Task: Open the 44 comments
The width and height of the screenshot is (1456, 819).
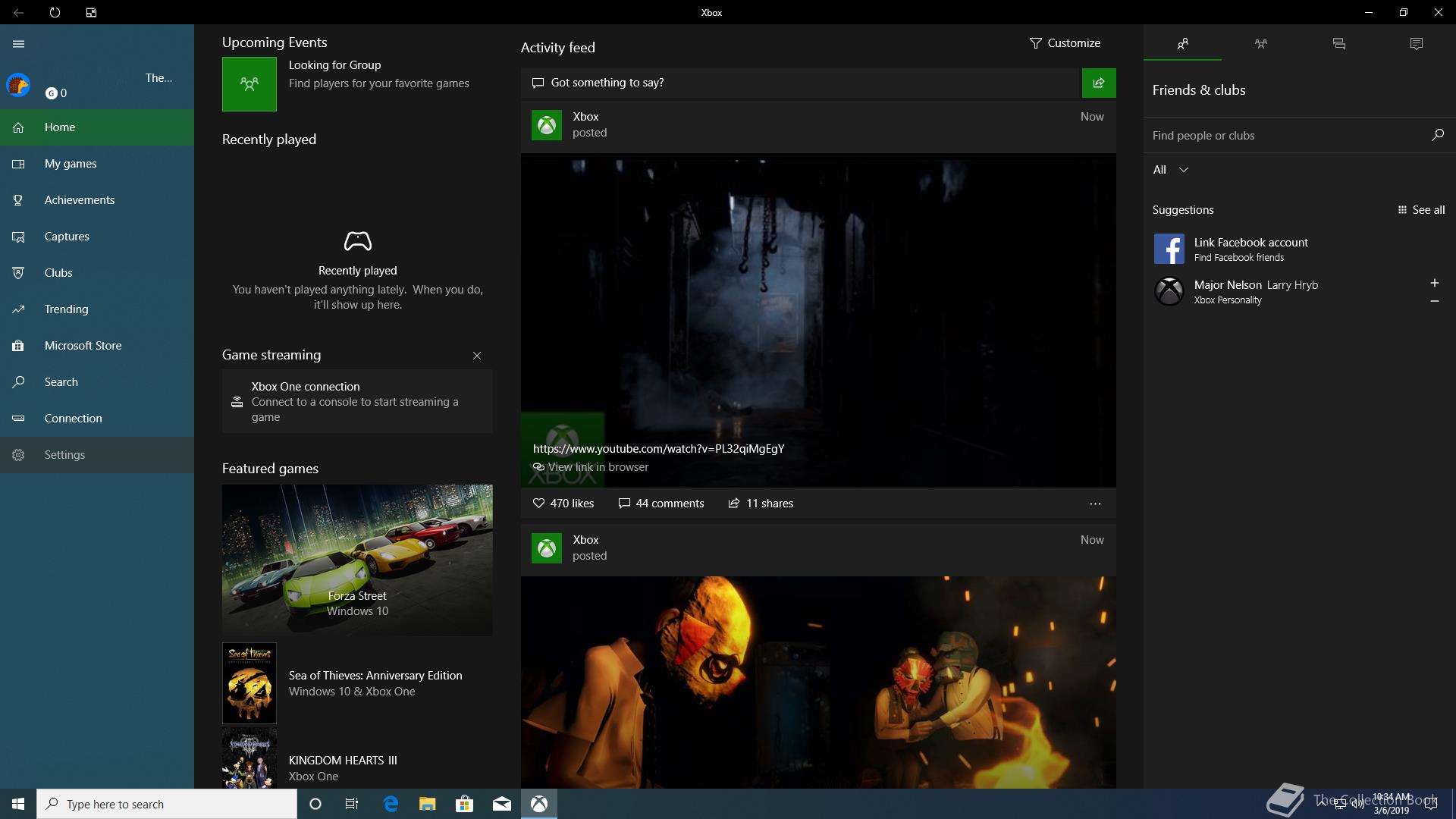Action: 661,504
